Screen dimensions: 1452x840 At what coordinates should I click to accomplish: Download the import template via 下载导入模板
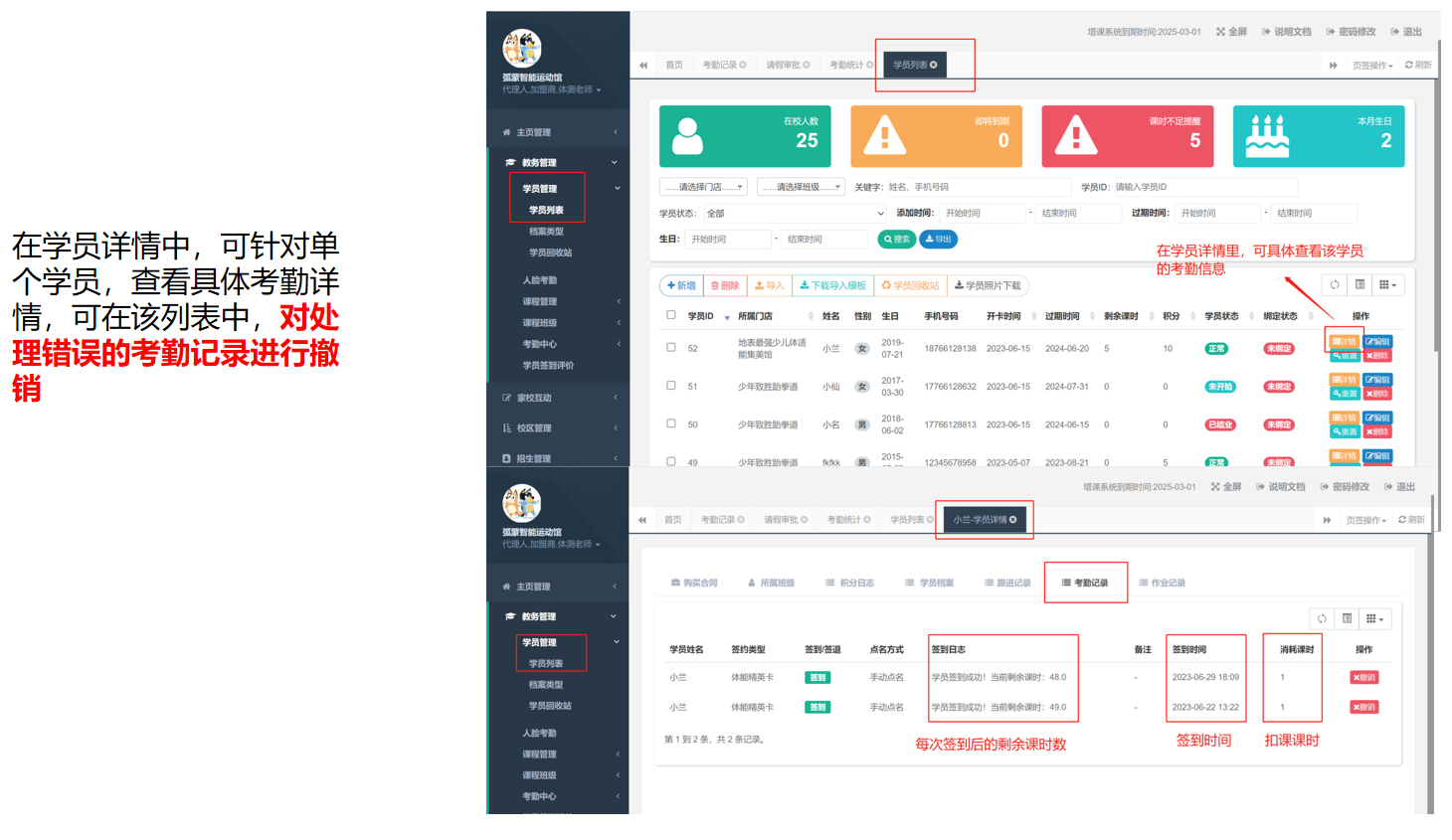[x=832, y=285]
